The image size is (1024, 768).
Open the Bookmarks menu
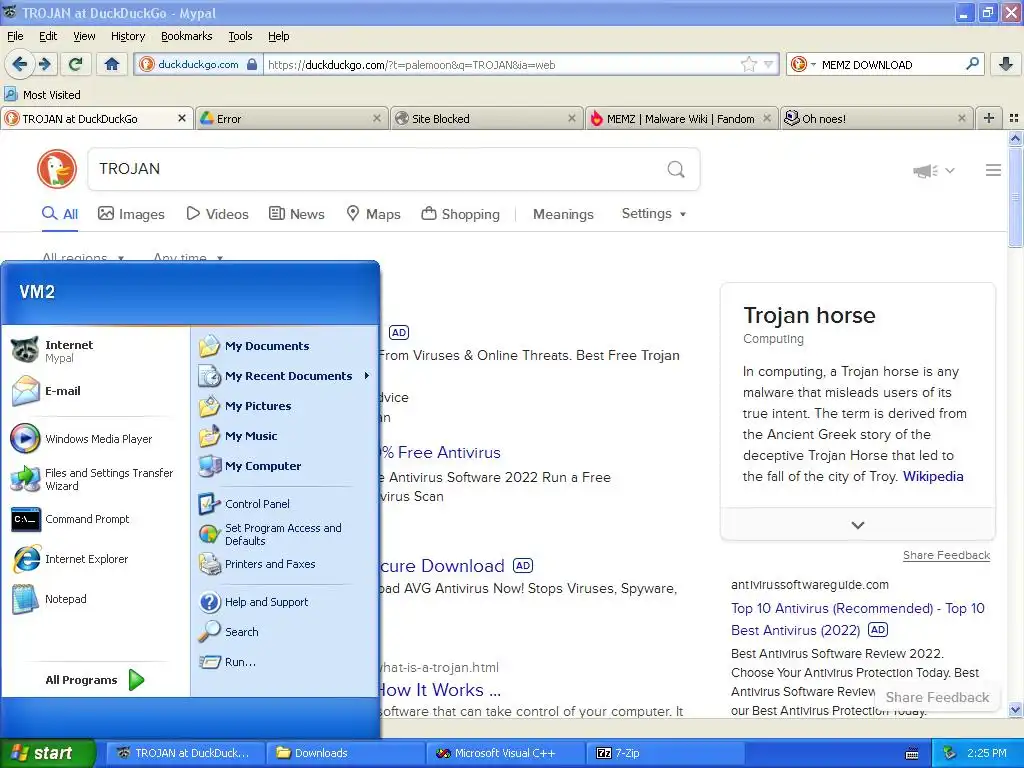click(187, 36)
